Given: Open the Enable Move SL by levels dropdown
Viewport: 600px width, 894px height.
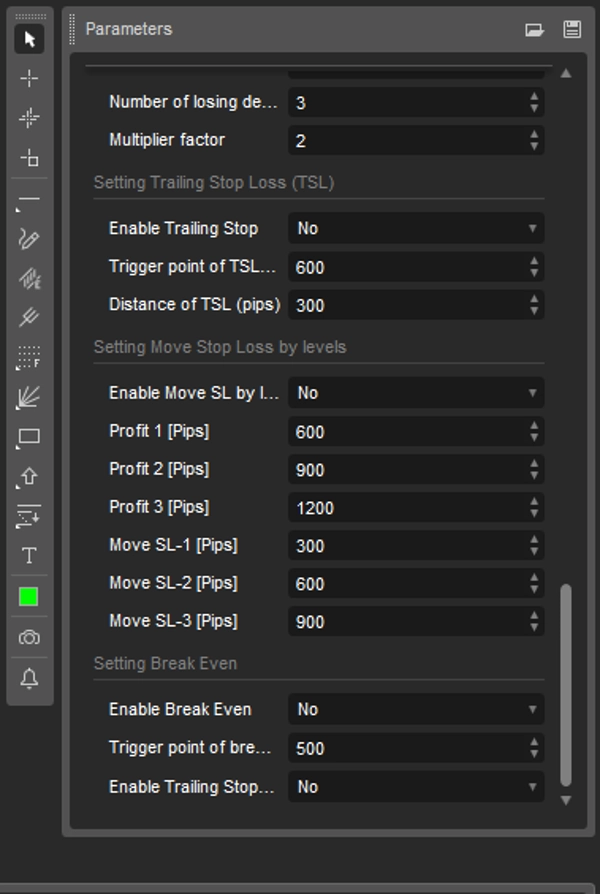Looking at the screenshot, I should pos(416,393).
